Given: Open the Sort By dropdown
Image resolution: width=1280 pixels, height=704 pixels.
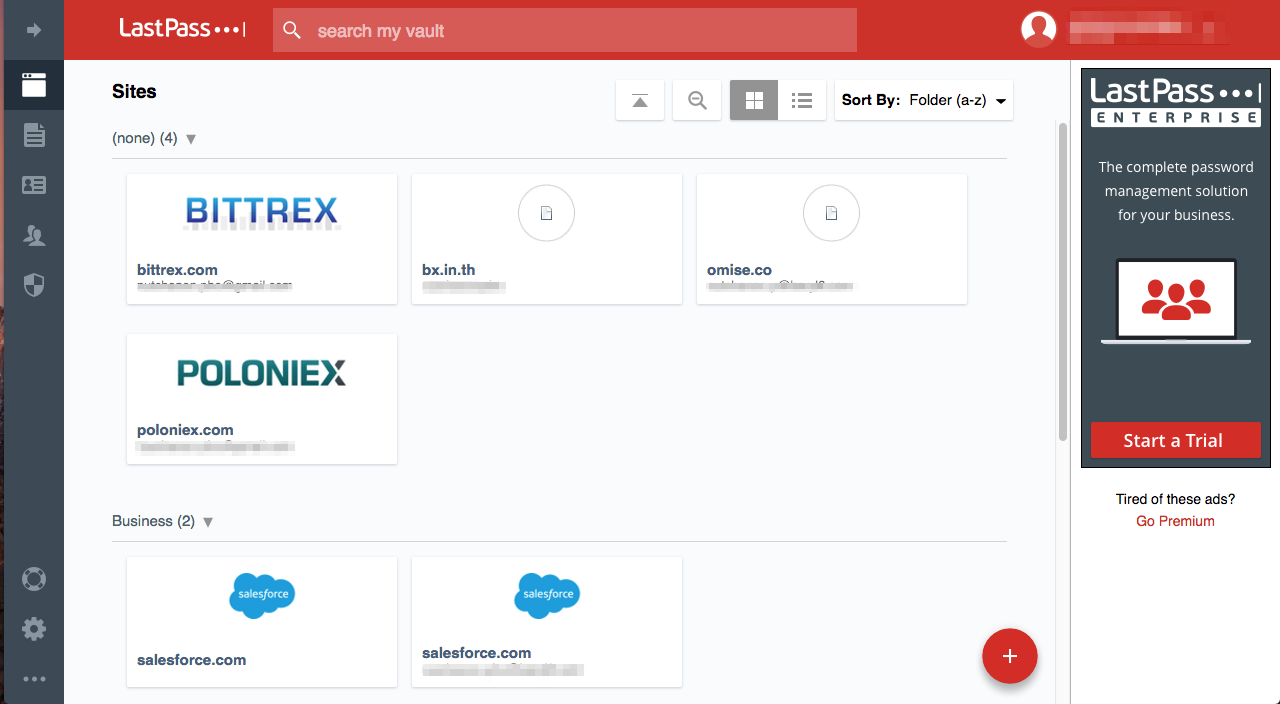Looking at the screenshot, I should point(923,100).
